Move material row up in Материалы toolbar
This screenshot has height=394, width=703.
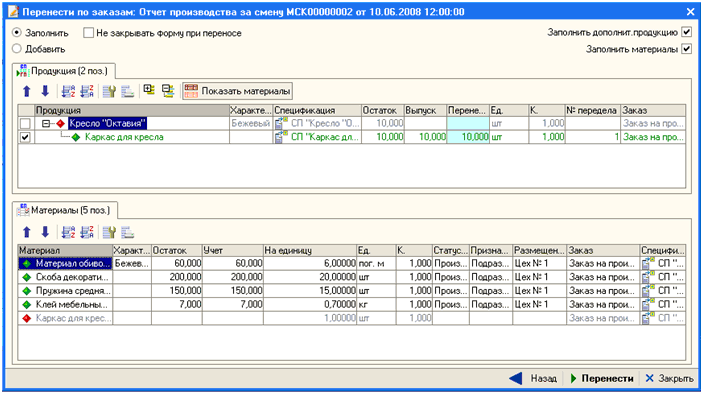pyautogui.click(x=26, y=232)
